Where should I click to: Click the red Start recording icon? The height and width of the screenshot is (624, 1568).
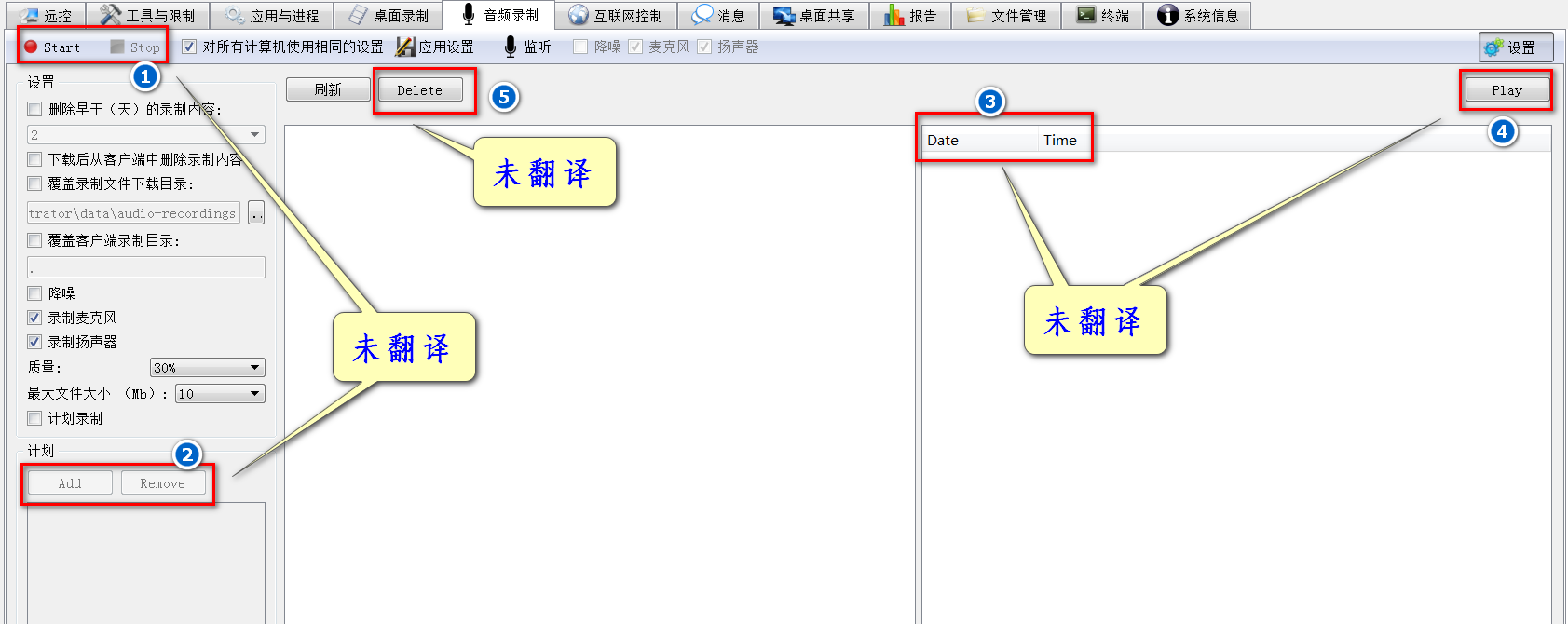[x=31, y=47]
